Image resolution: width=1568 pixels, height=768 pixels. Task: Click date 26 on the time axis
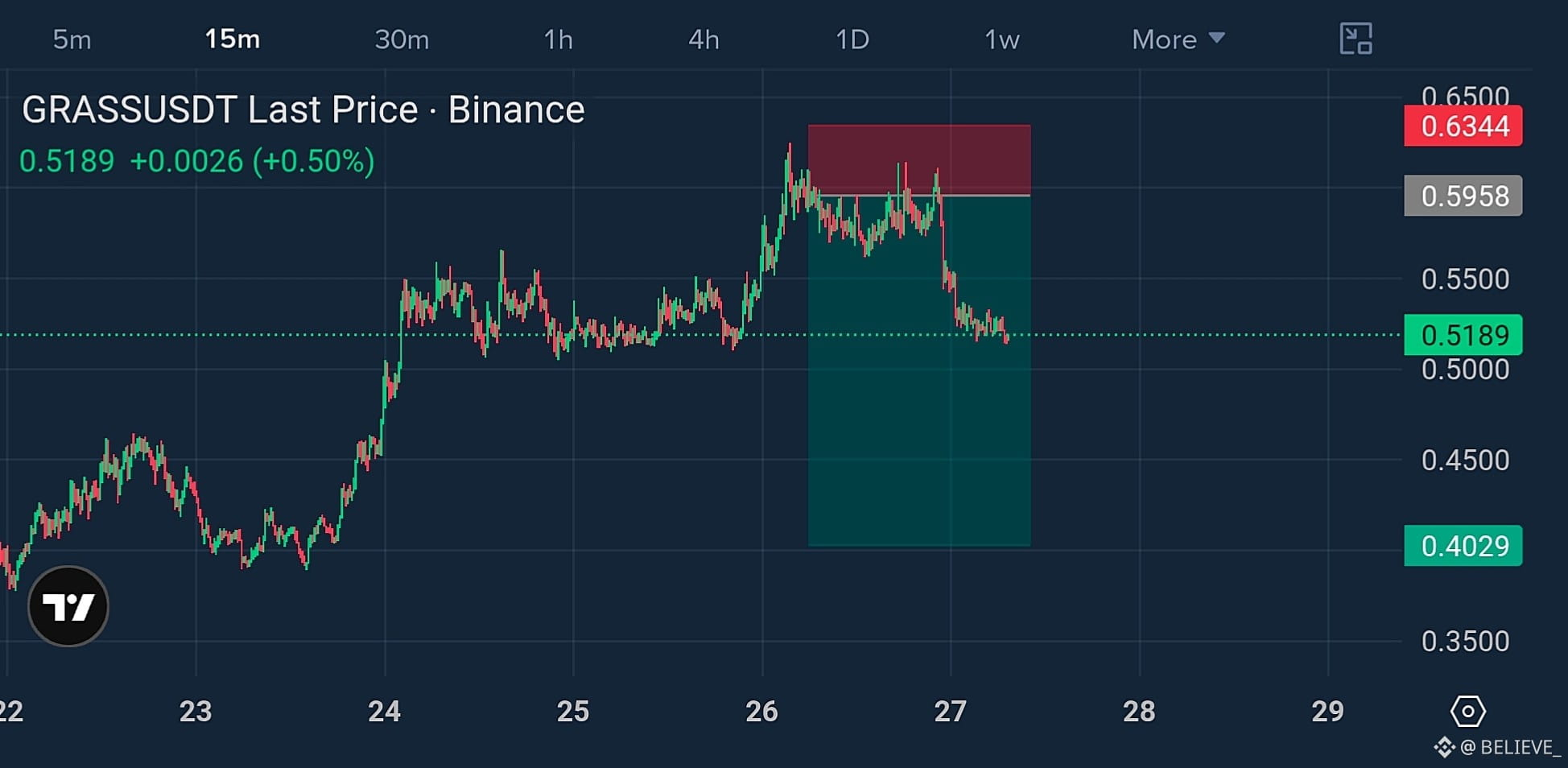[x=761, y=712]
